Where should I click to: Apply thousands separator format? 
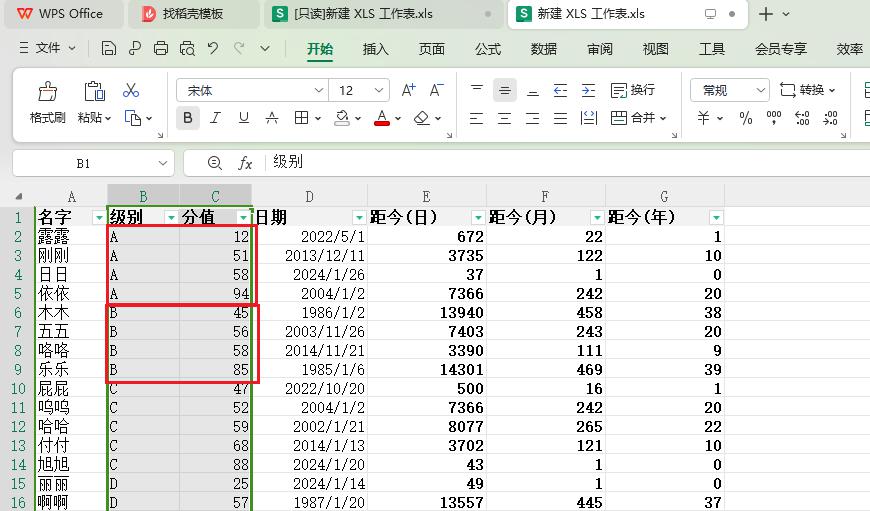click(x=774, y=118)
